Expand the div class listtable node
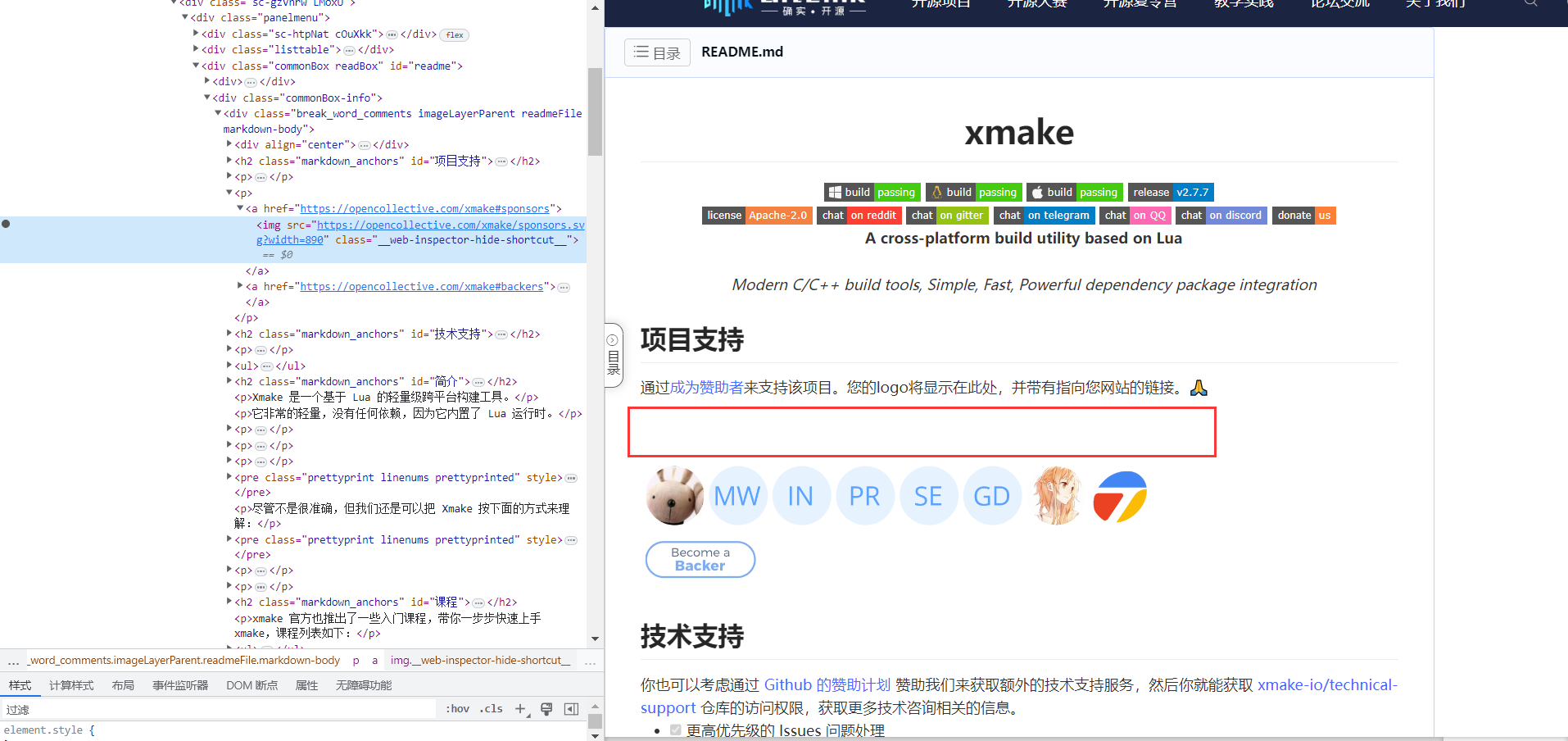1568x741 pixels. (x=196, y=49)
